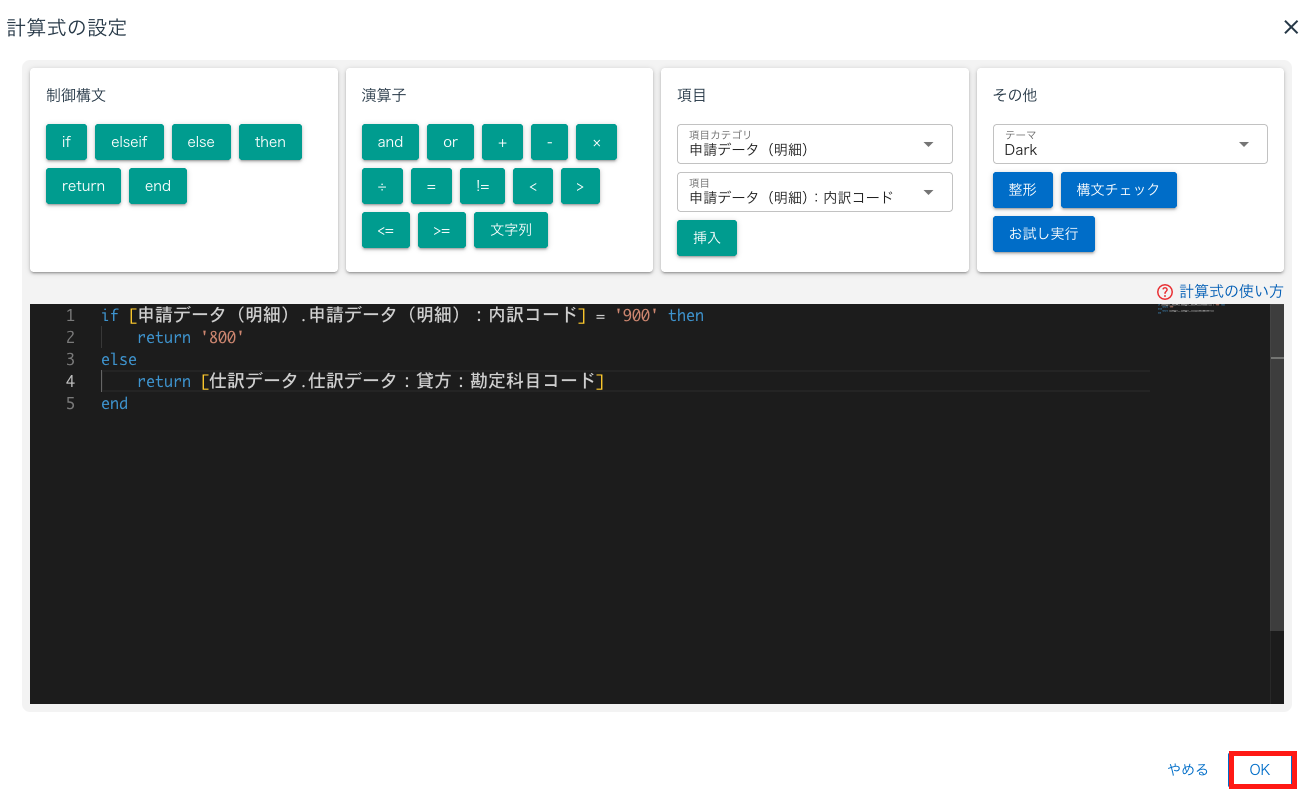Insert the then keyword
This screenshot has height=793, width=1315.
coord(270,142)
